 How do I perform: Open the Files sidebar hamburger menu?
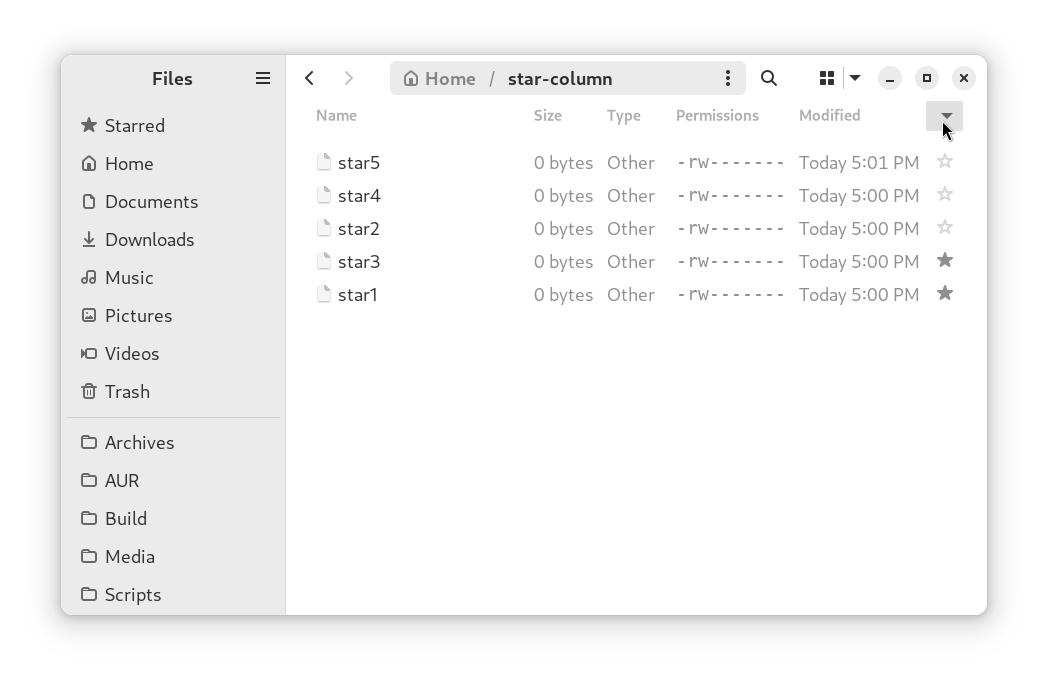click(x=263, y=78)
